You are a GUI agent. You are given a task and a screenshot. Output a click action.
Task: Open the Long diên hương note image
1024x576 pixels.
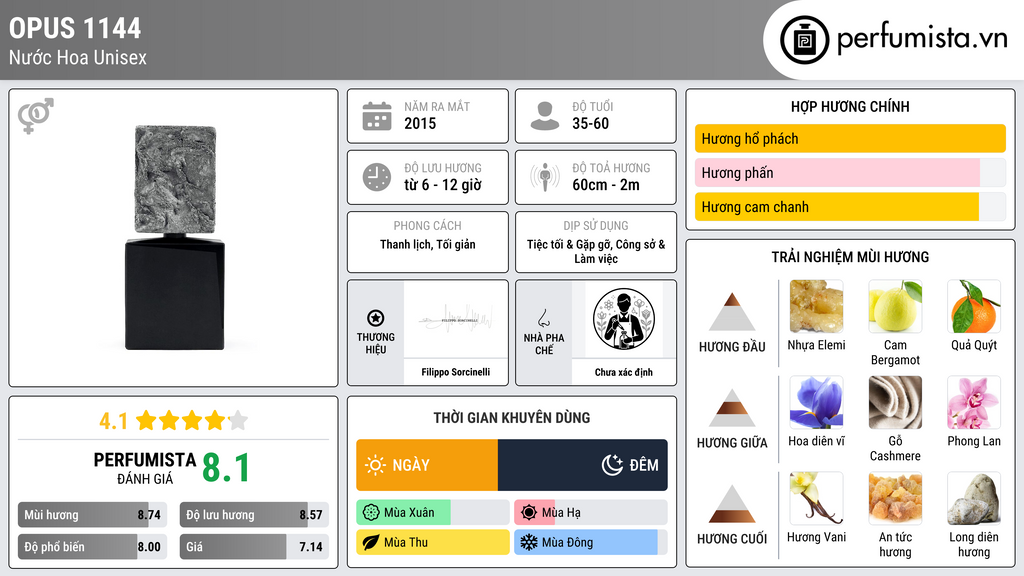coord(974,498)
